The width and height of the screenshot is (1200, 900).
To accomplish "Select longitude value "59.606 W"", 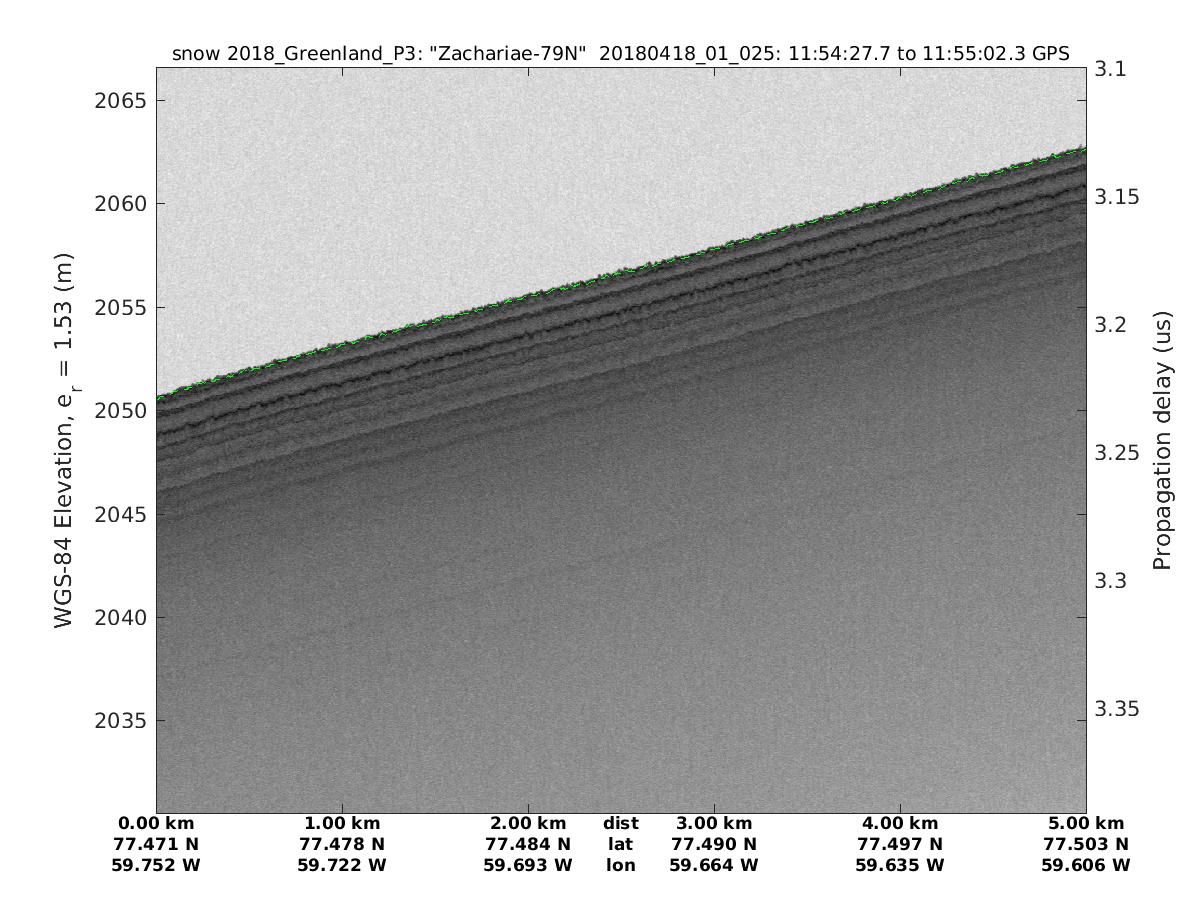I will click(1086, 865).
